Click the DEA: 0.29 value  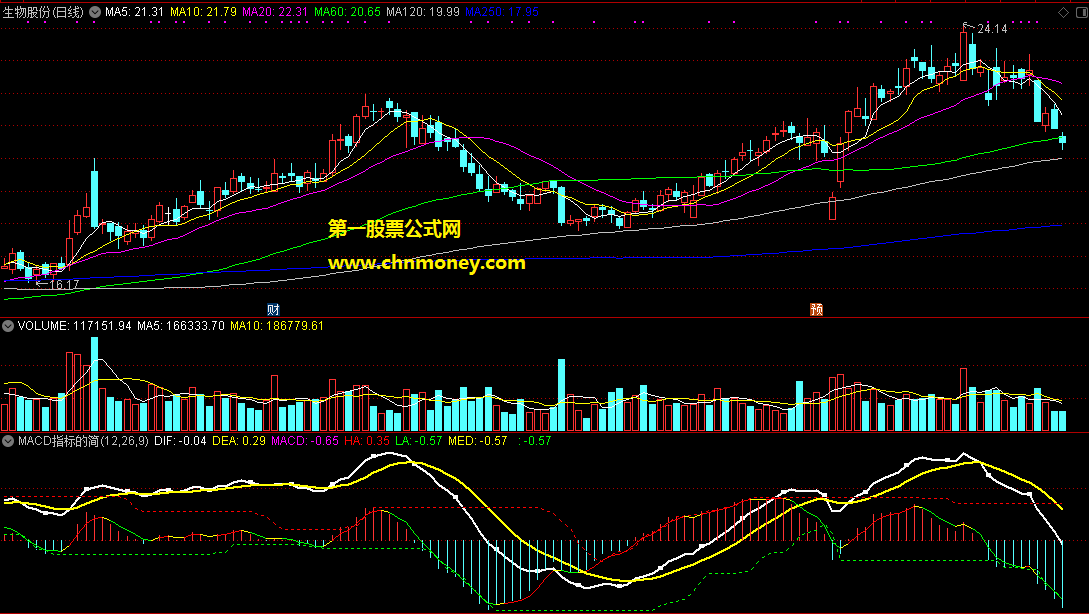(x=239, y=441)
